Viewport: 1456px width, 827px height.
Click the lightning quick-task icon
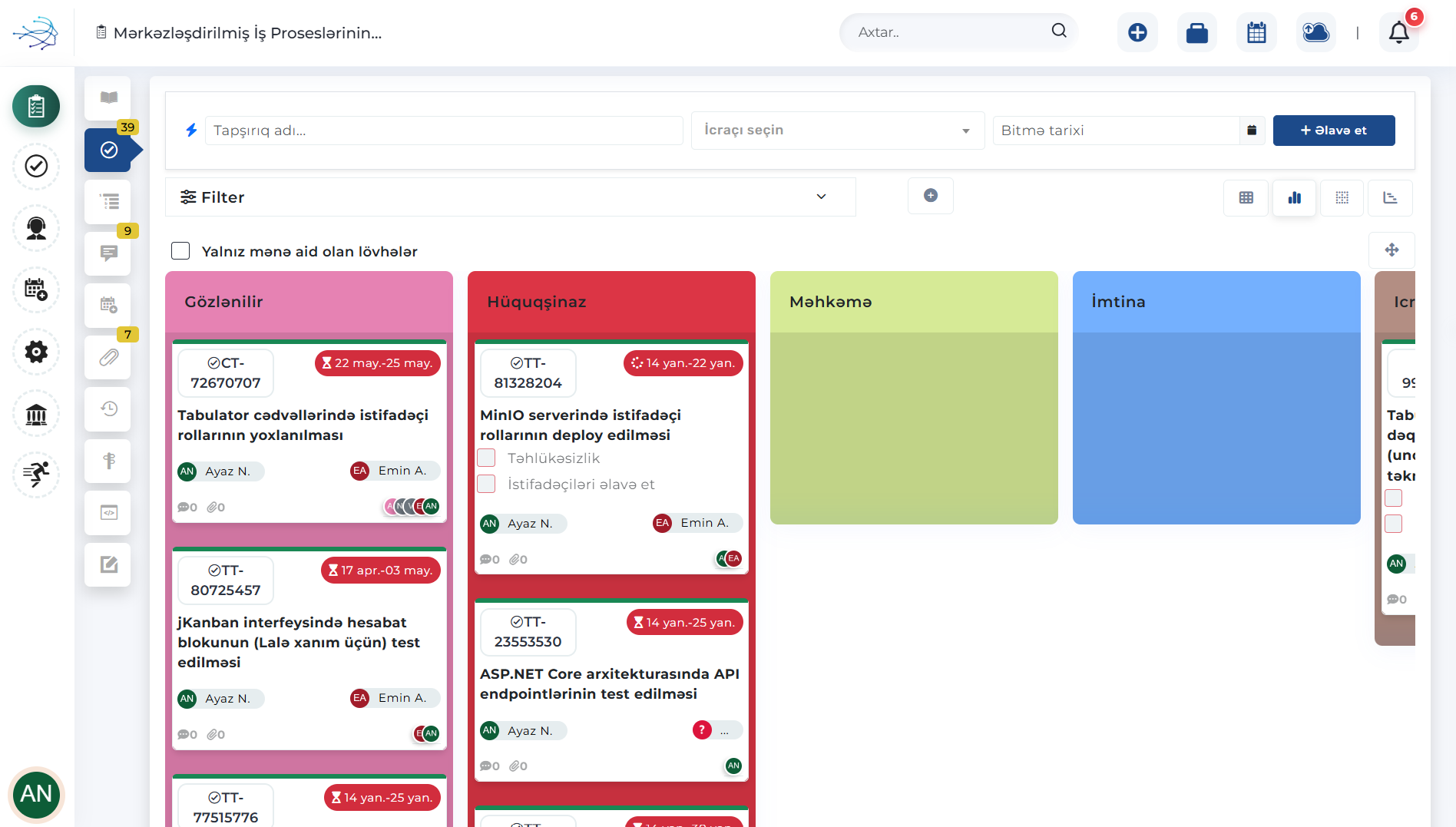[x=191, y=130]
